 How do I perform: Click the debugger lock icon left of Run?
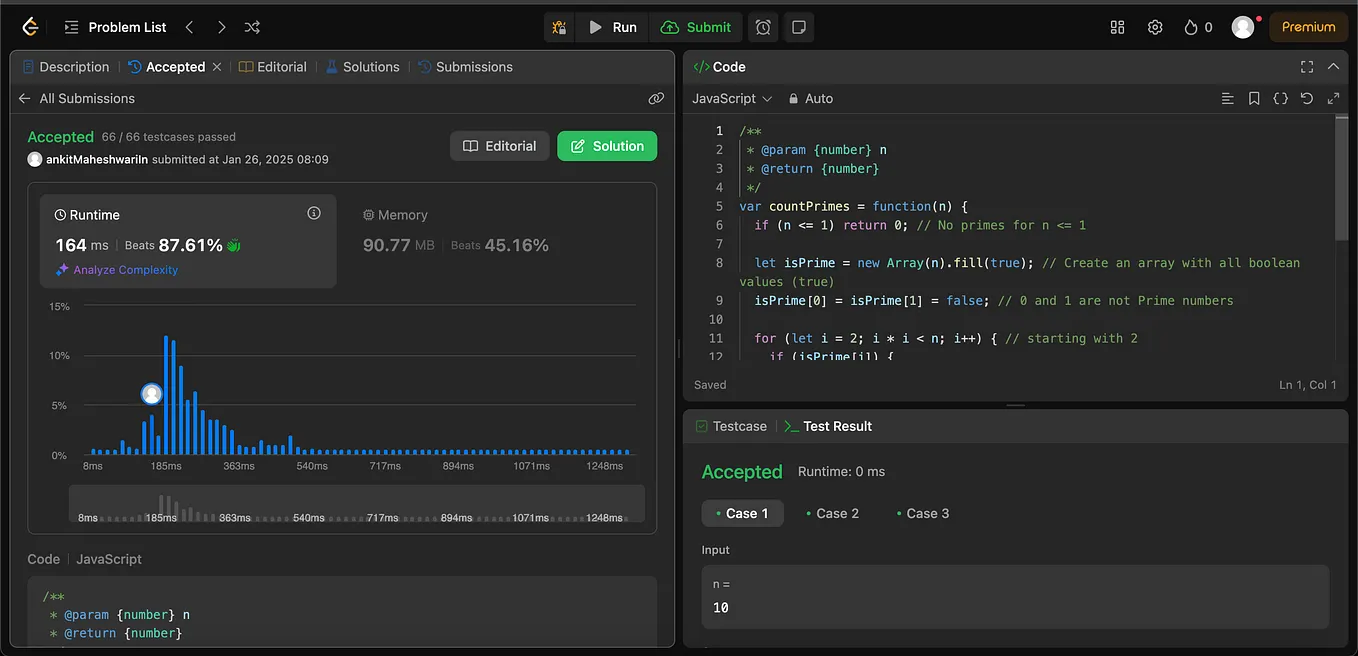[x=559, y=27]
